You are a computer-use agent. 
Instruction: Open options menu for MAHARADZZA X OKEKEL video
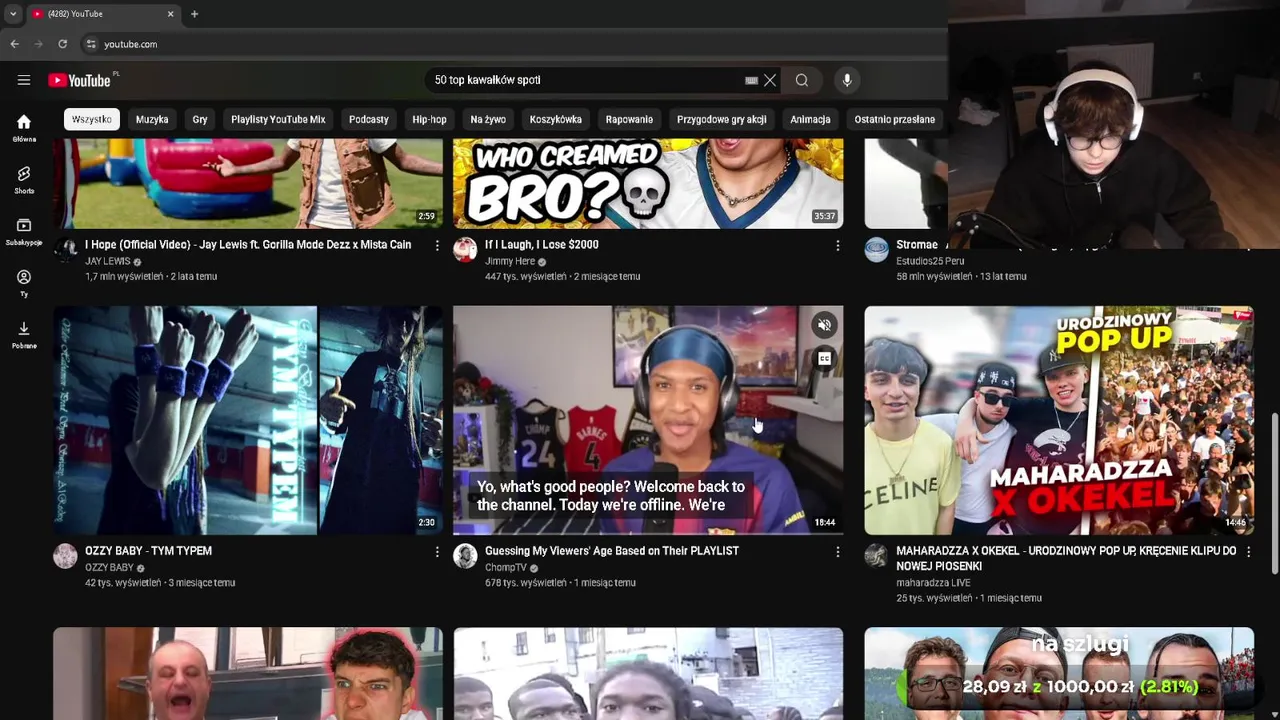tap(1248, 551)
